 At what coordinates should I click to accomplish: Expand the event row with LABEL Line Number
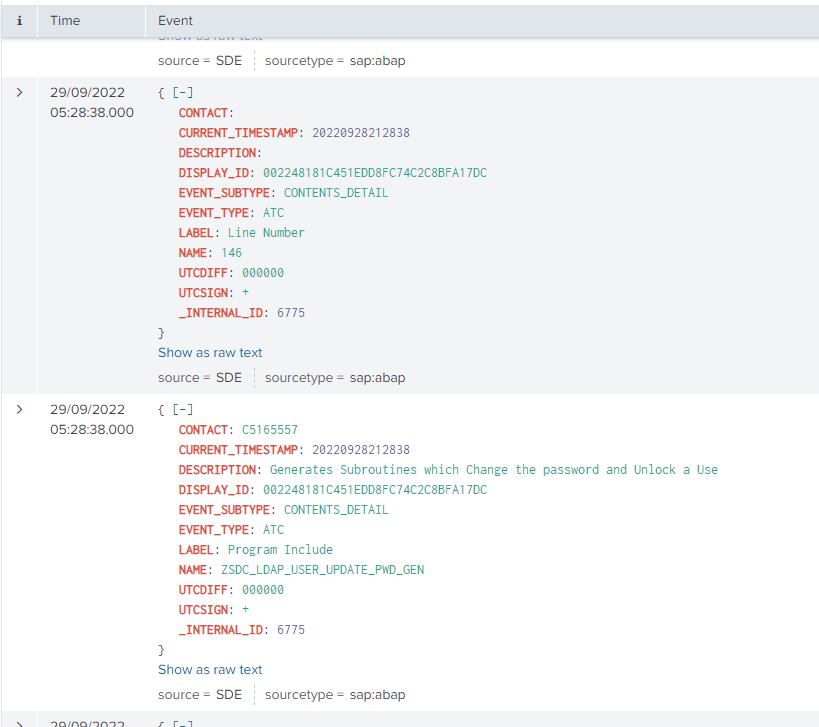click(x=19, y=92)
